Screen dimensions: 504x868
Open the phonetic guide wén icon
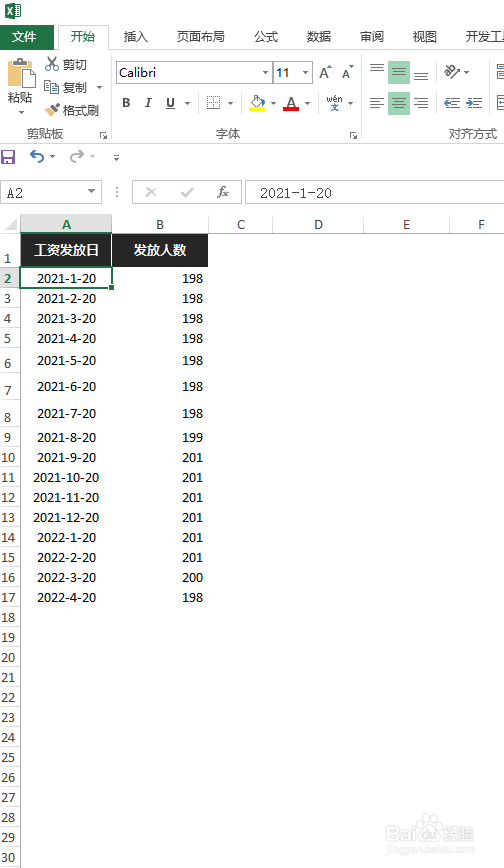(334, 103)
